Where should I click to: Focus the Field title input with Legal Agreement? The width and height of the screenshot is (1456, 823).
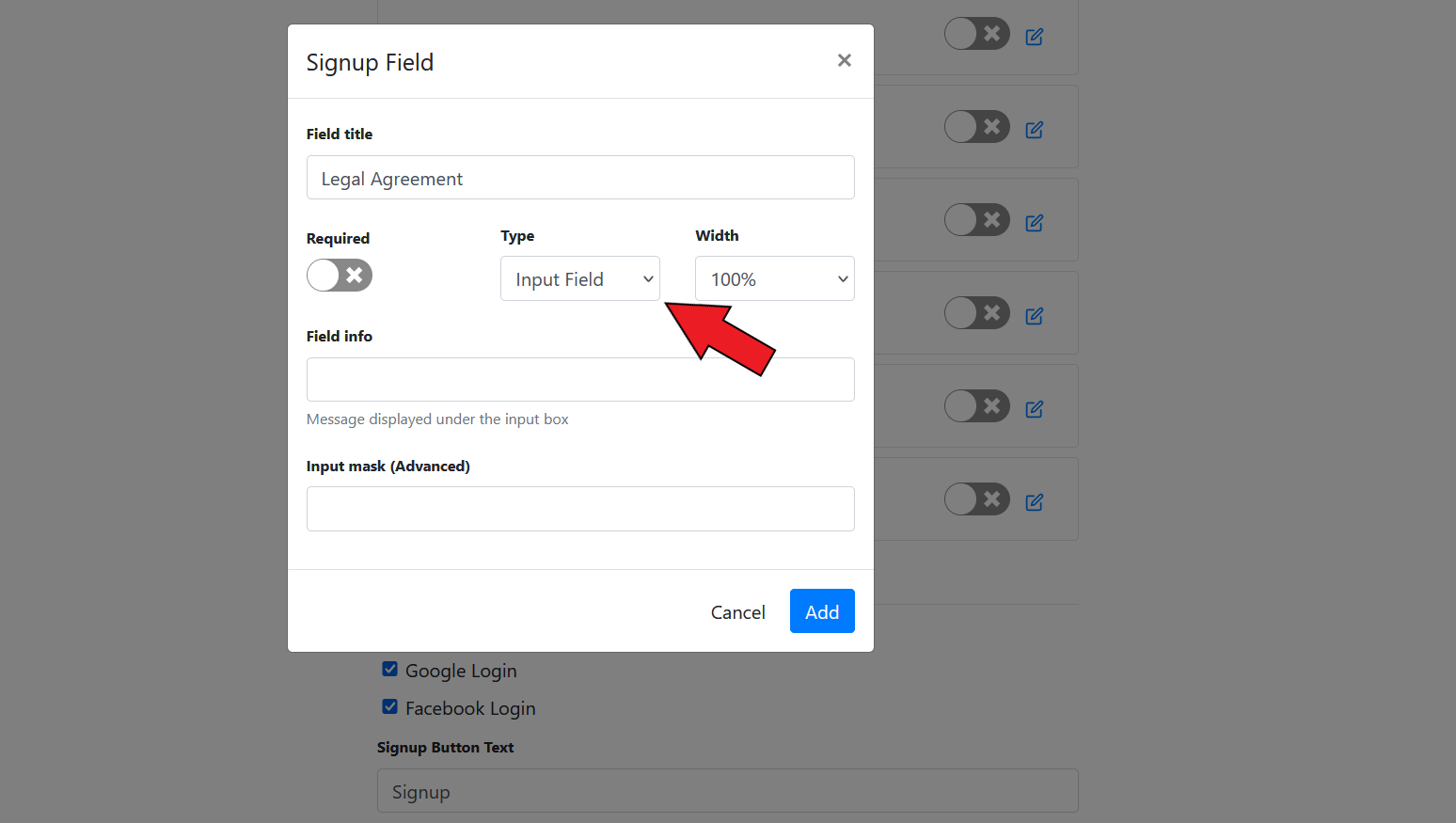579,178
